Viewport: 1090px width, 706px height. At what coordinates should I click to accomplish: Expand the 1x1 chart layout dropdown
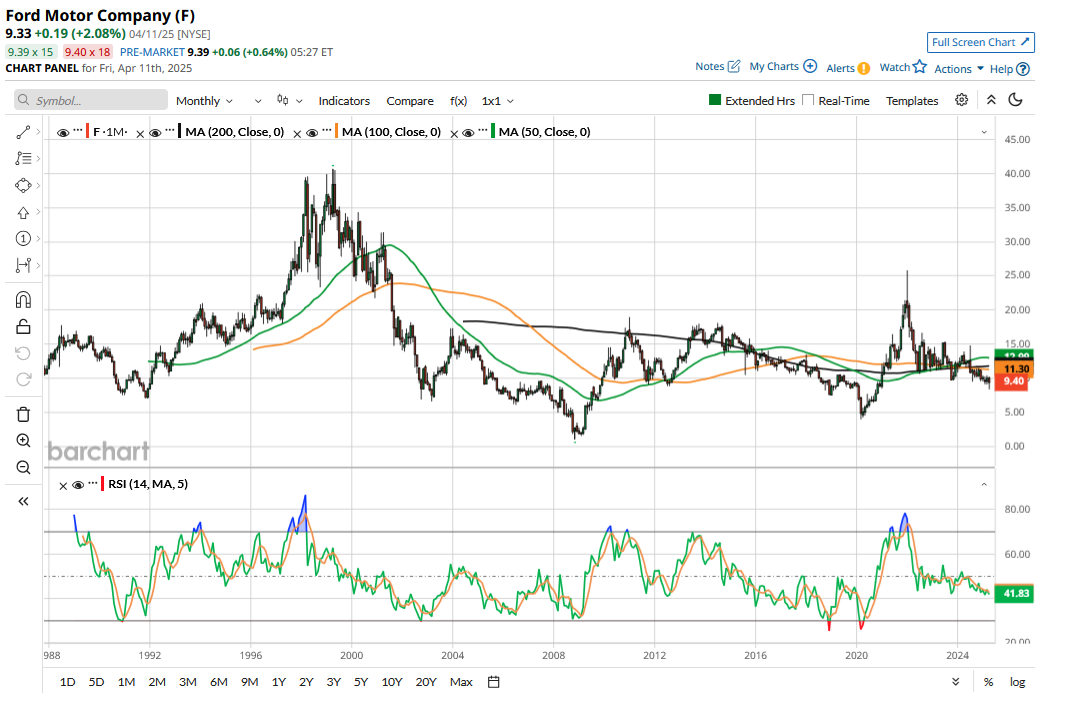coord(497,101)
